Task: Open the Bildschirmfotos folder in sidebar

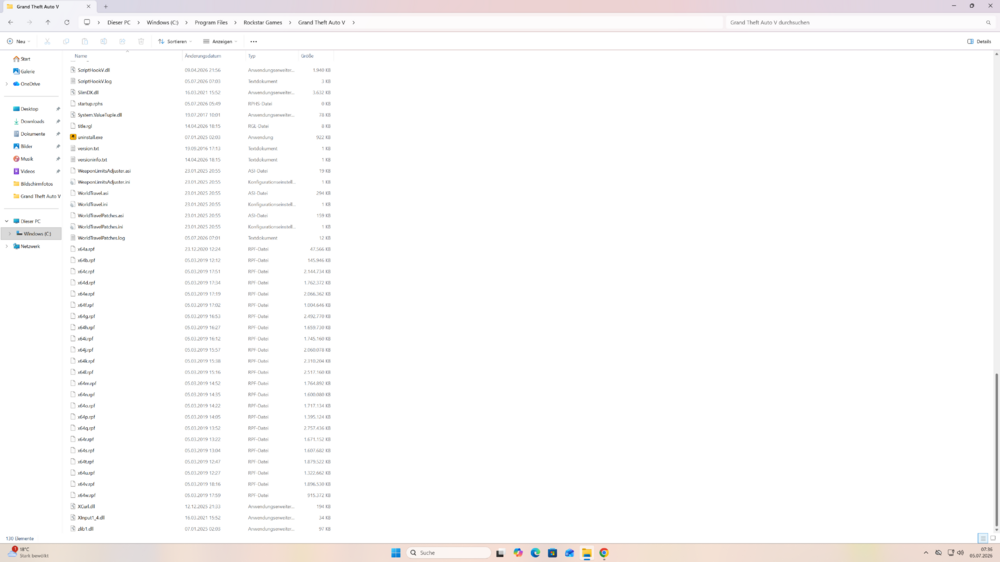Action: point(36,184)
